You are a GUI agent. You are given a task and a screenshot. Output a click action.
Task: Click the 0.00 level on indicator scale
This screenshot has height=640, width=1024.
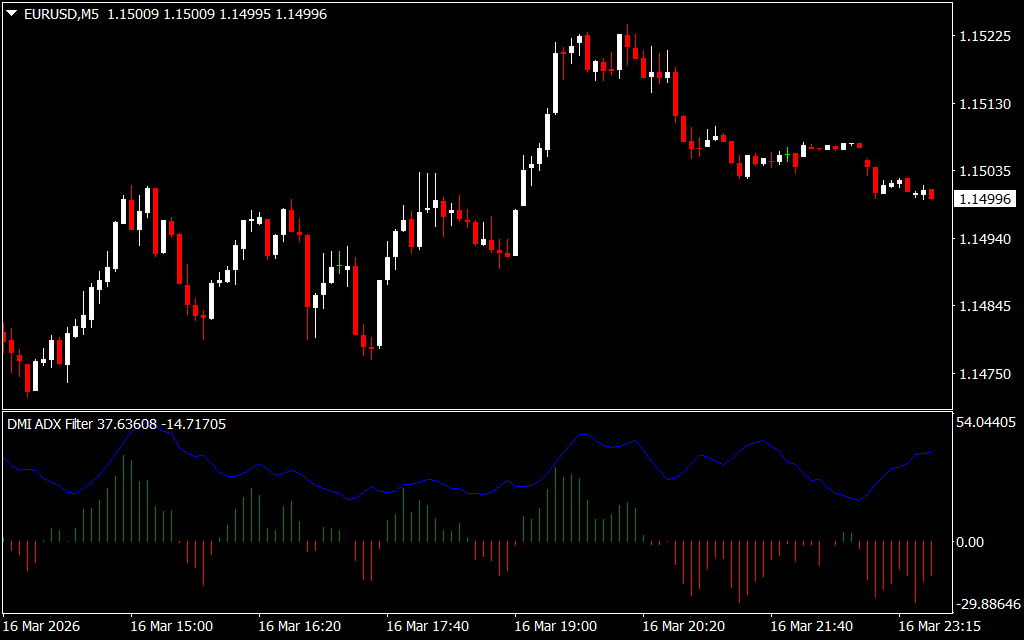click(x=970, y=542)
